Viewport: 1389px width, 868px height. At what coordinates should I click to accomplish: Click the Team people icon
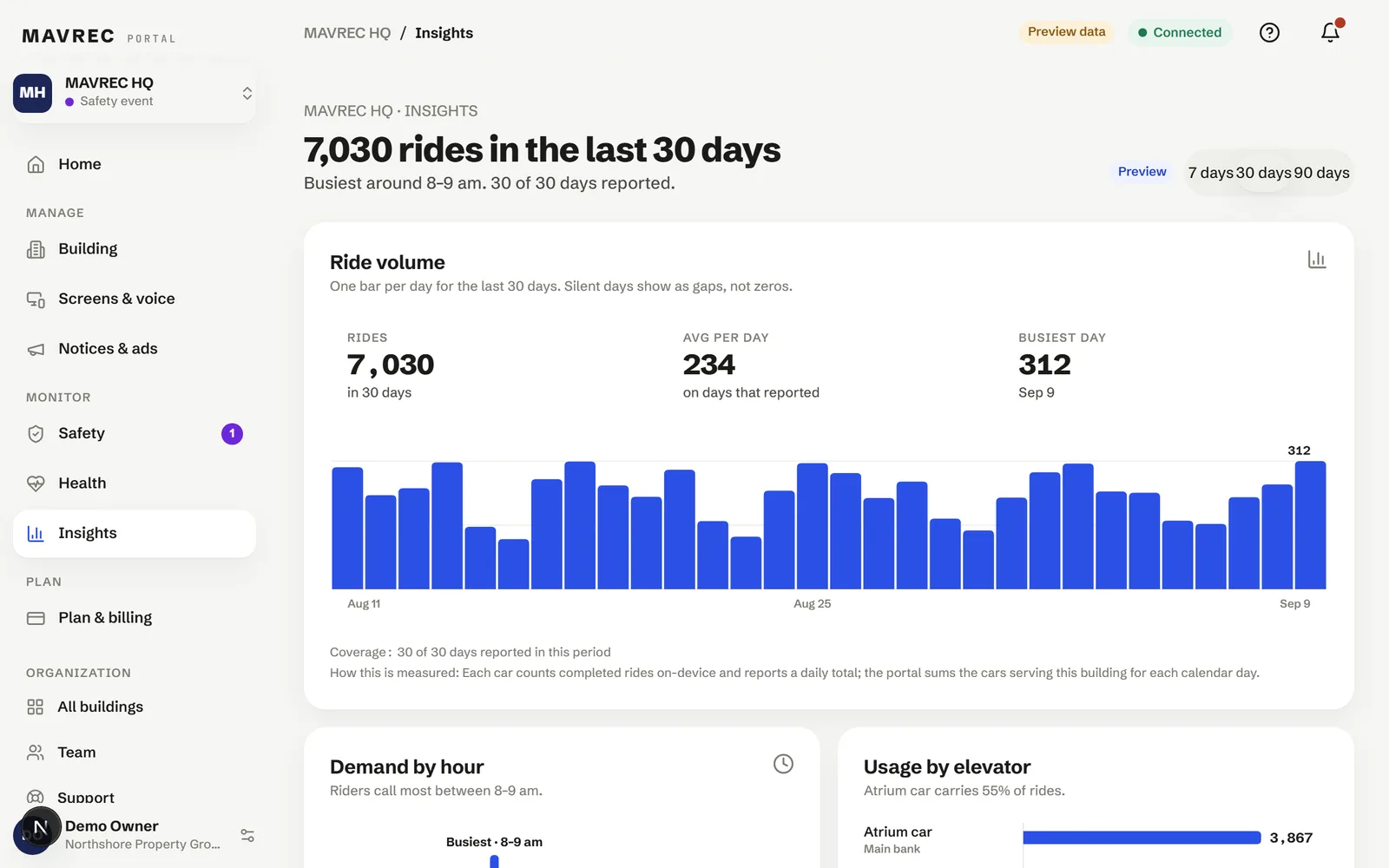(35, 753)
